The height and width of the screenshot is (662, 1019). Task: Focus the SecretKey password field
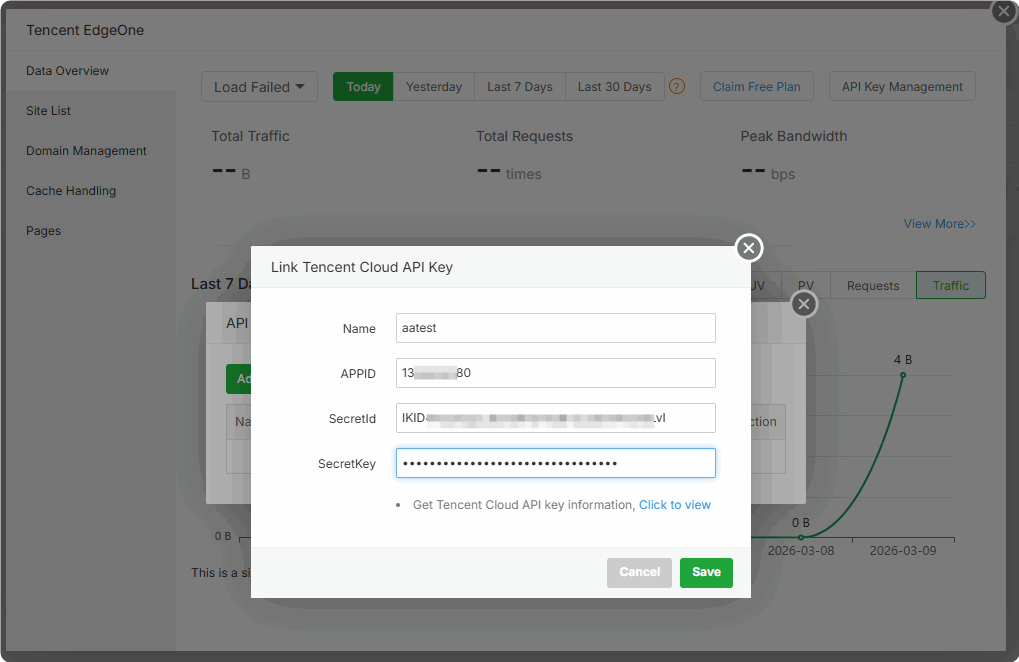(x=556, y=463)
